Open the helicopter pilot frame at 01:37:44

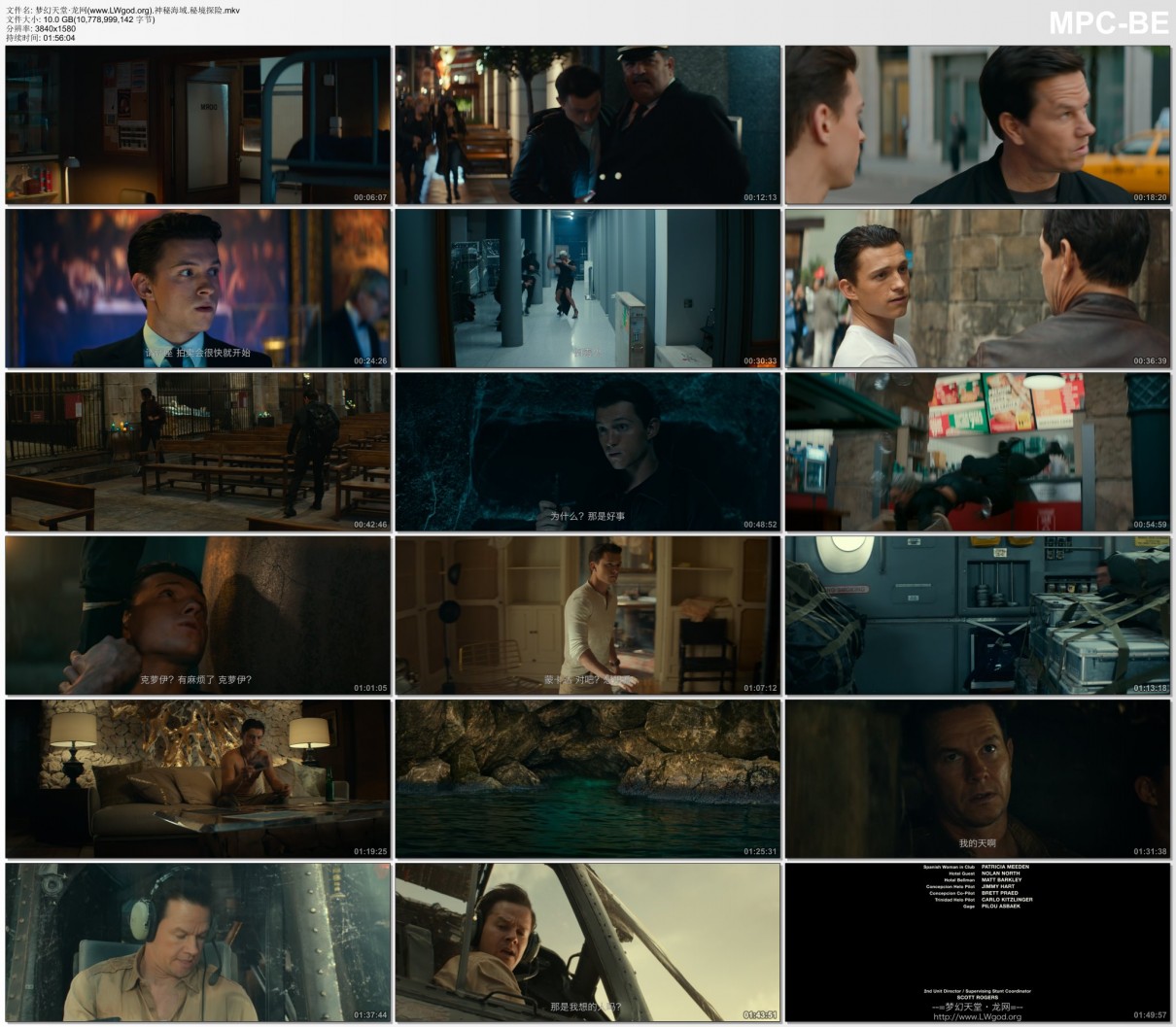pyautogui.click(x=197, y=941)
